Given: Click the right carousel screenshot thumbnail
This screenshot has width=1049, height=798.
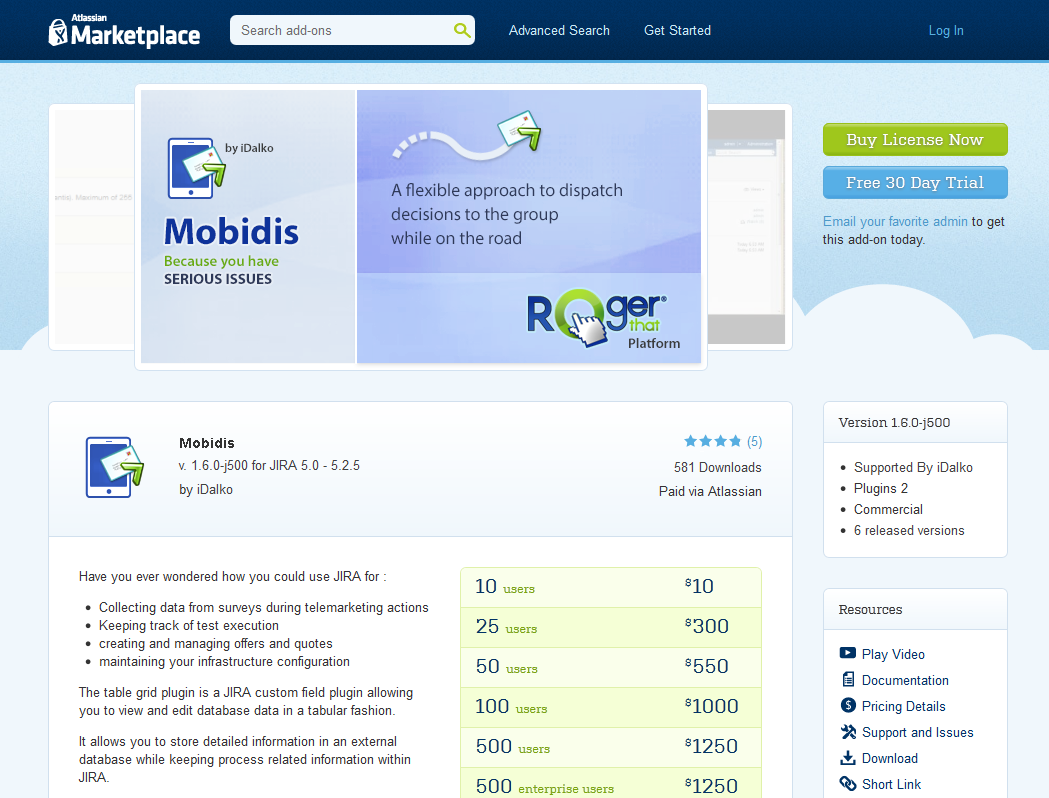Looking at the screenshot, I should (x=747, y=226).
